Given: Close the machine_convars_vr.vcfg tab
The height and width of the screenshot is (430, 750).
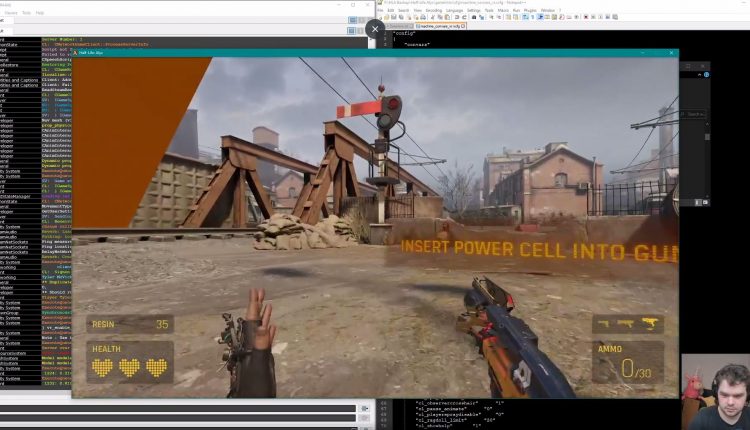Looking at the screenshot, I should coord(463,26).
